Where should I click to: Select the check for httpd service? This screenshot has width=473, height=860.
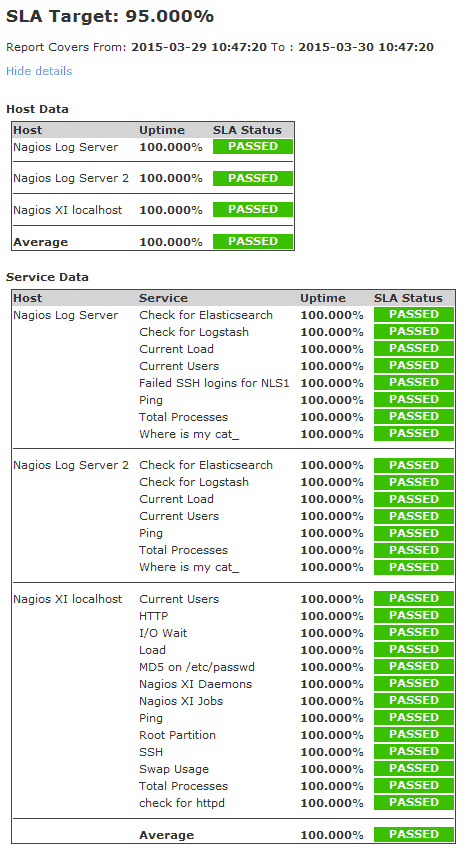(182, 803)
